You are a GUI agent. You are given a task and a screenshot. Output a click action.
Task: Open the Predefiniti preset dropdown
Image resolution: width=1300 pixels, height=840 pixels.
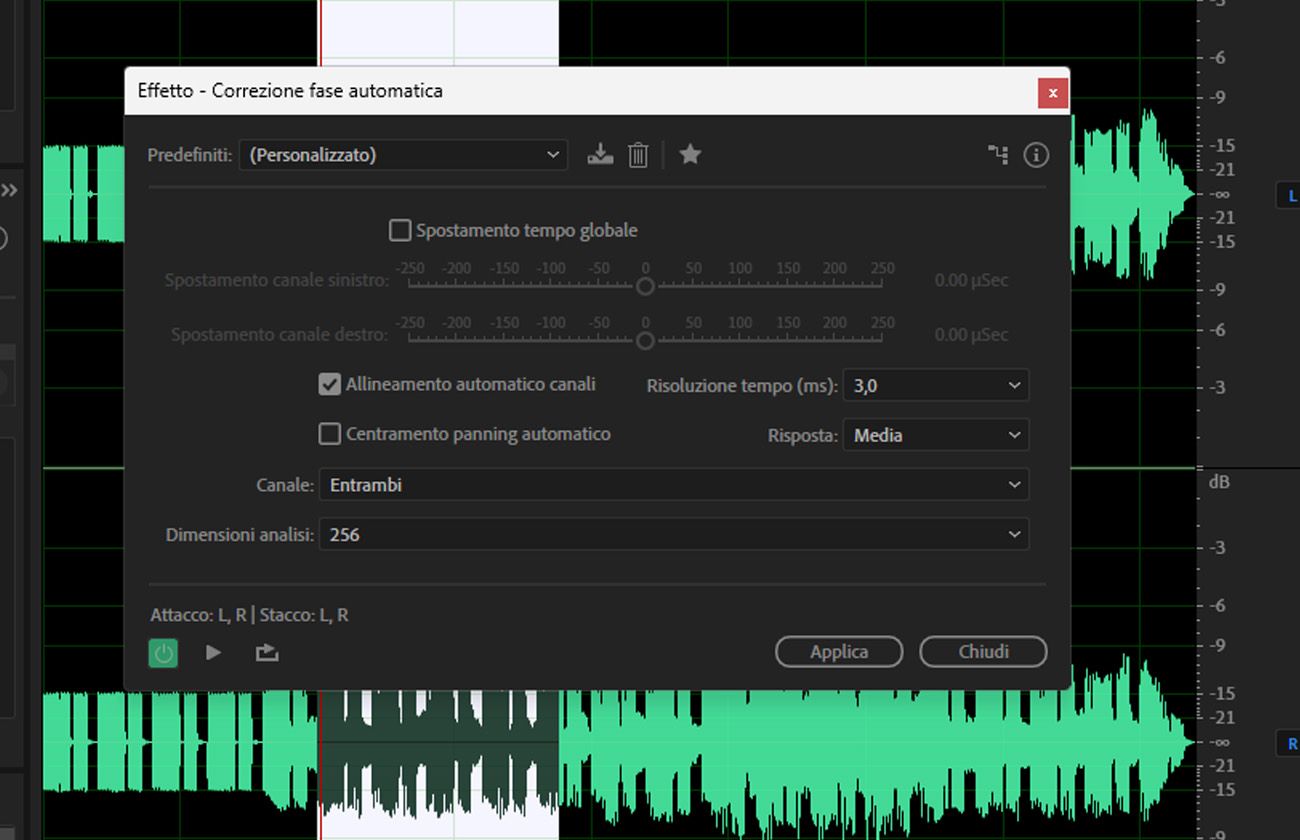coord(403,155)
